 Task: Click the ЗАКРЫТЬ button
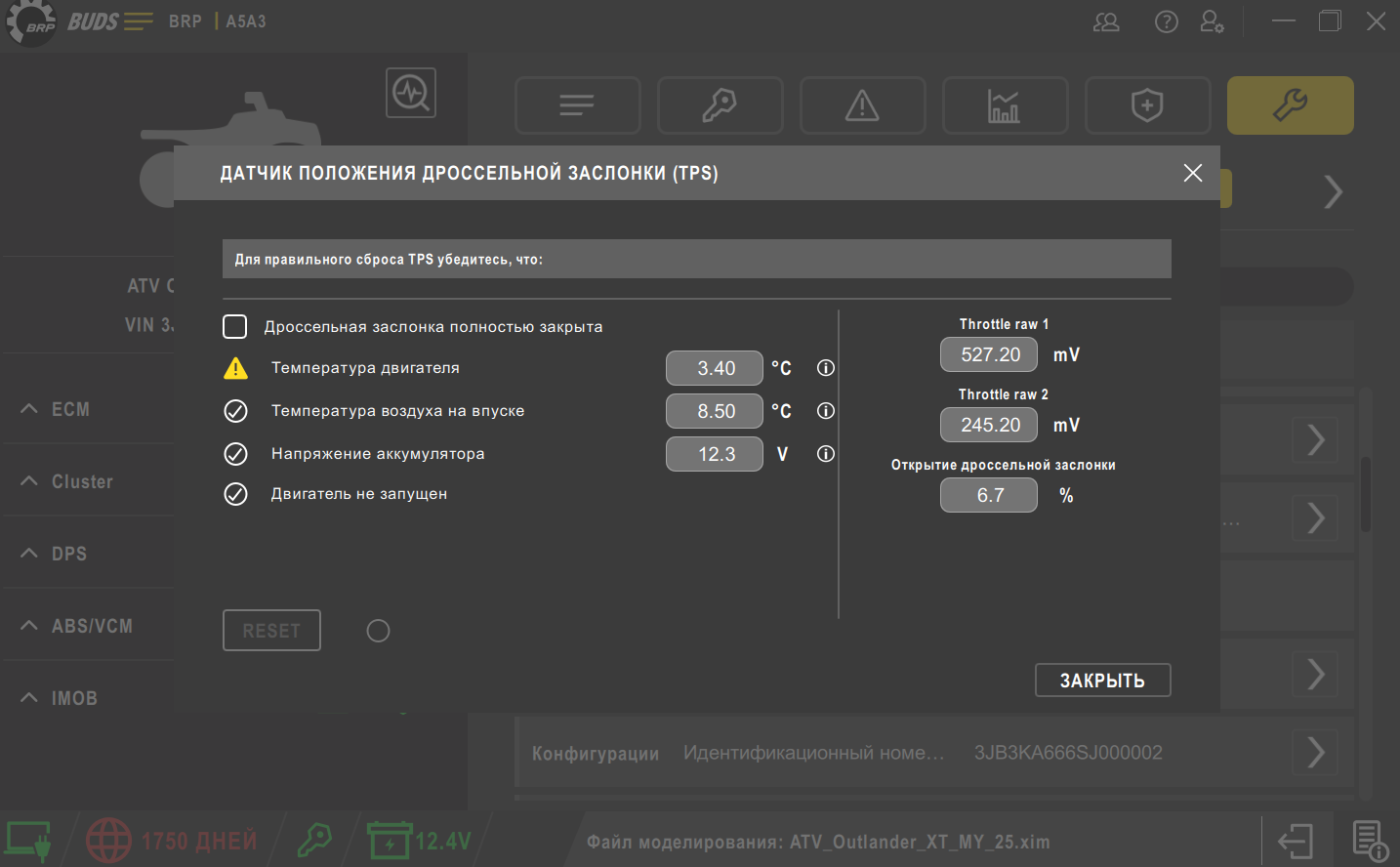[x=1102, y=681]
